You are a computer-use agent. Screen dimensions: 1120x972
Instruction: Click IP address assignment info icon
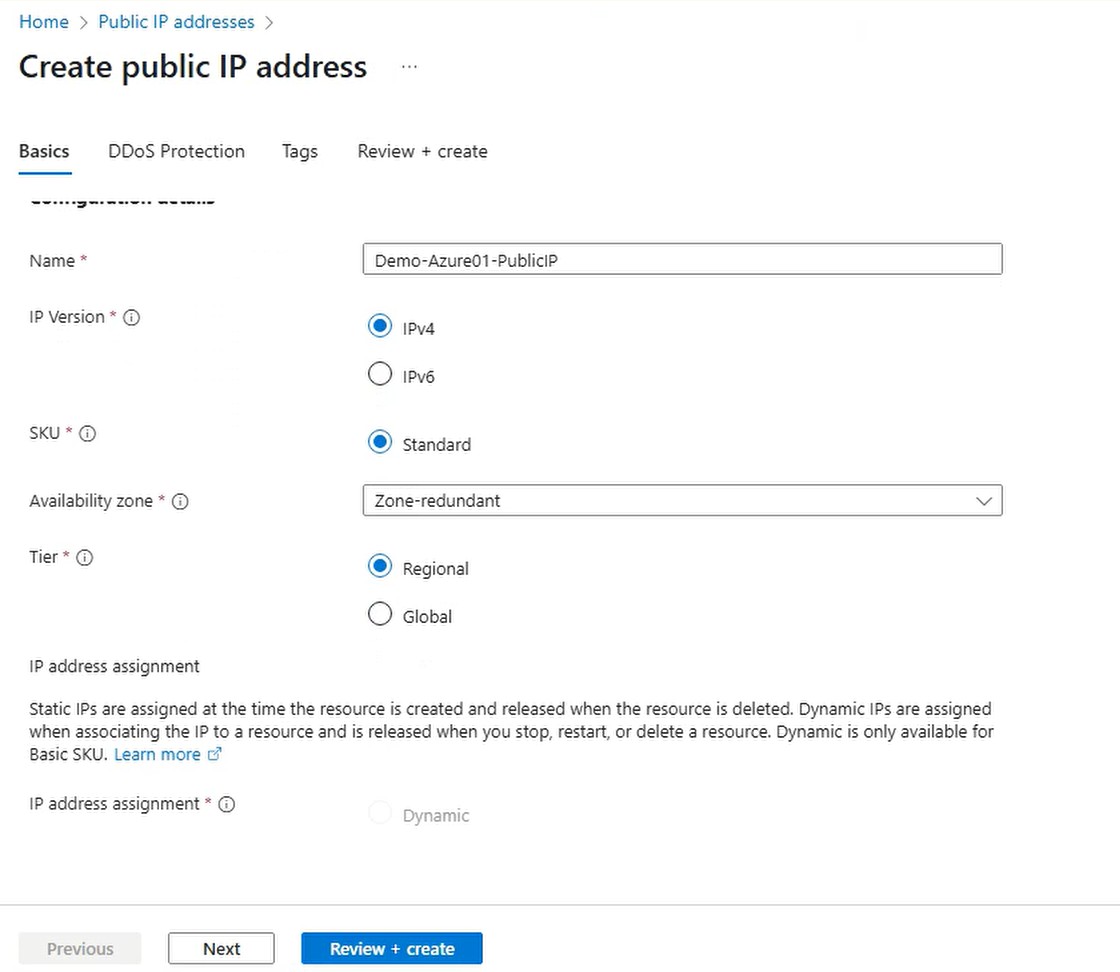pyautogui.click(x=227, y=804)
